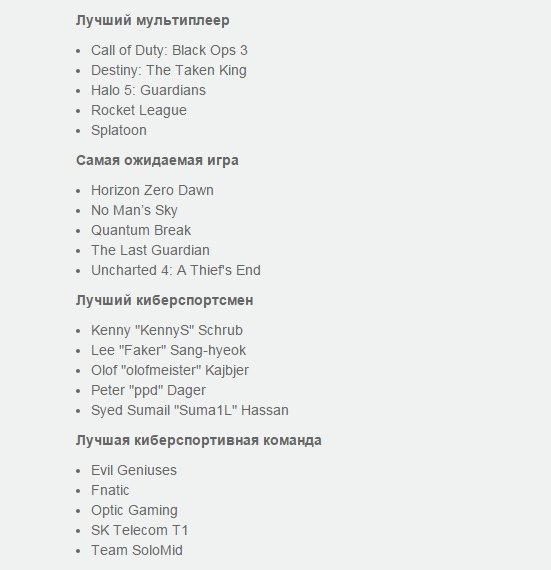Viewport: 551px width, 570px height.
Task: Select Kenny "KennyS" Schrub entry
Action: click(167, 330)
